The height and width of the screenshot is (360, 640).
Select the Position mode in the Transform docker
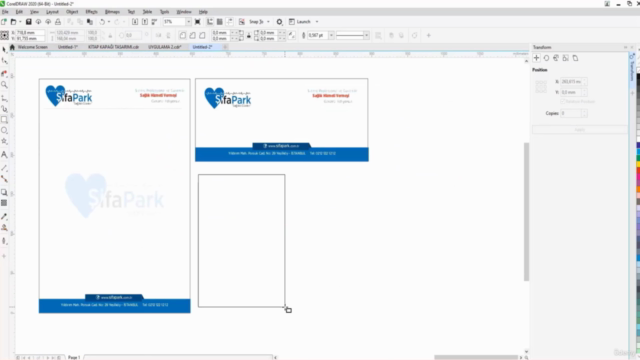click(x=536, y=58)
